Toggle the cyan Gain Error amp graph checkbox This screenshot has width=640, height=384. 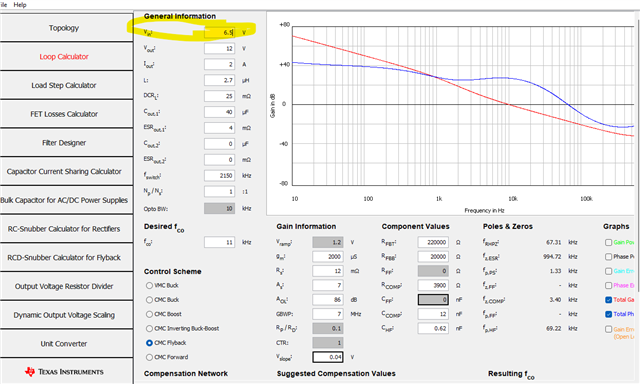[x=609, y=271]
